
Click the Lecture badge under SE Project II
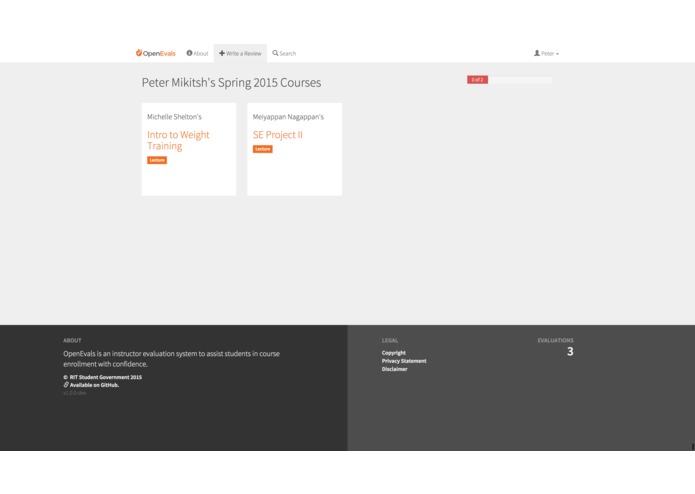point(262,149)
